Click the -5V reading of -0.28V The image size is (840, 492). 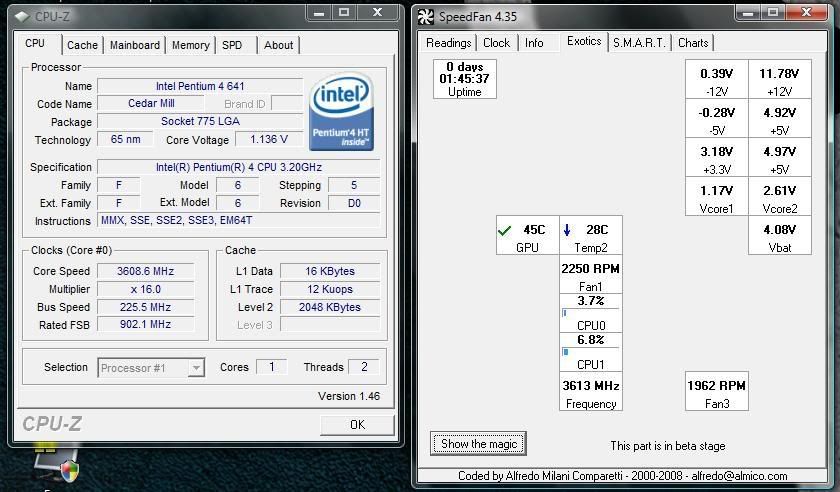tap(717, 118)
